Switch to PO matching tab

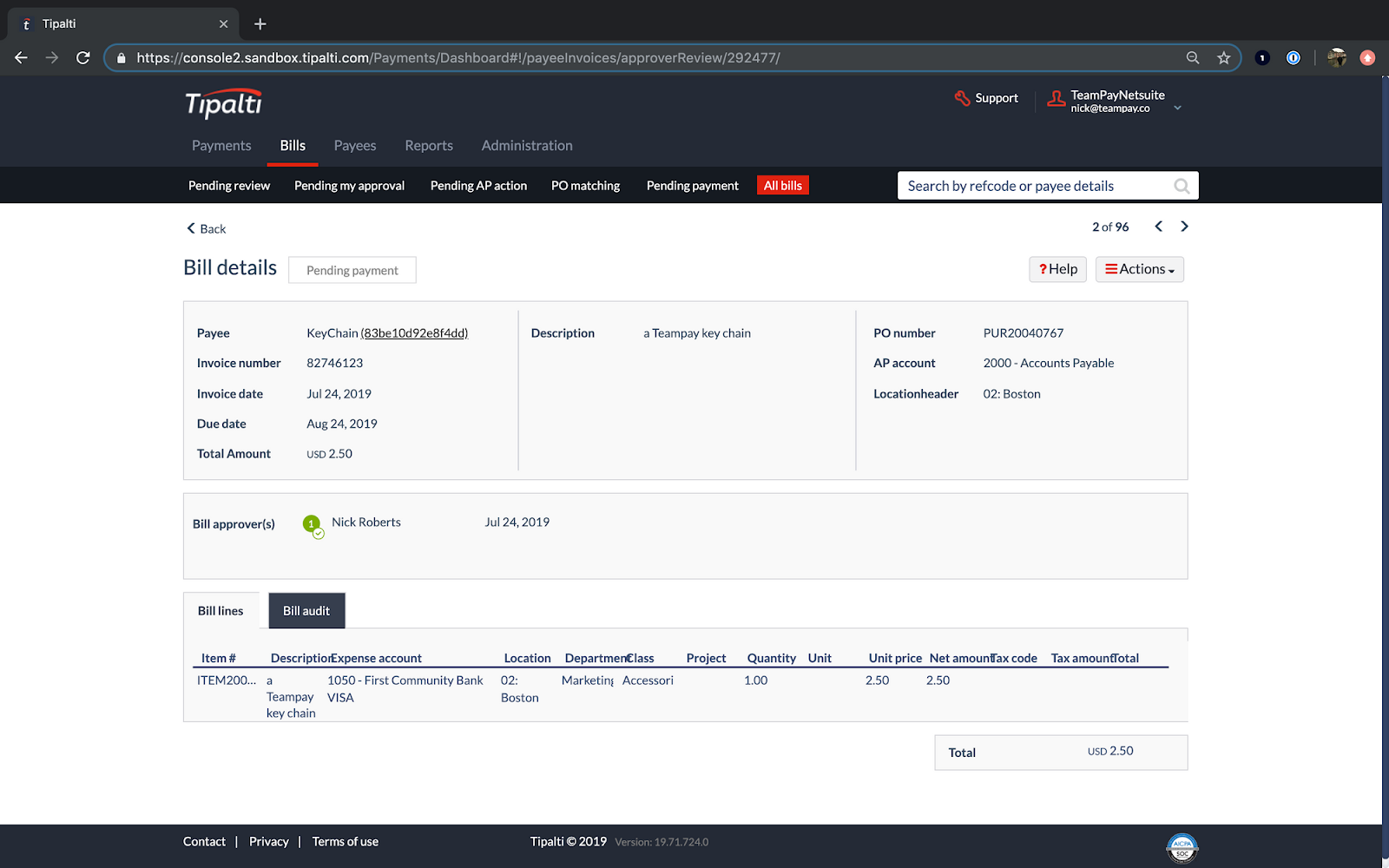[585, 186]
